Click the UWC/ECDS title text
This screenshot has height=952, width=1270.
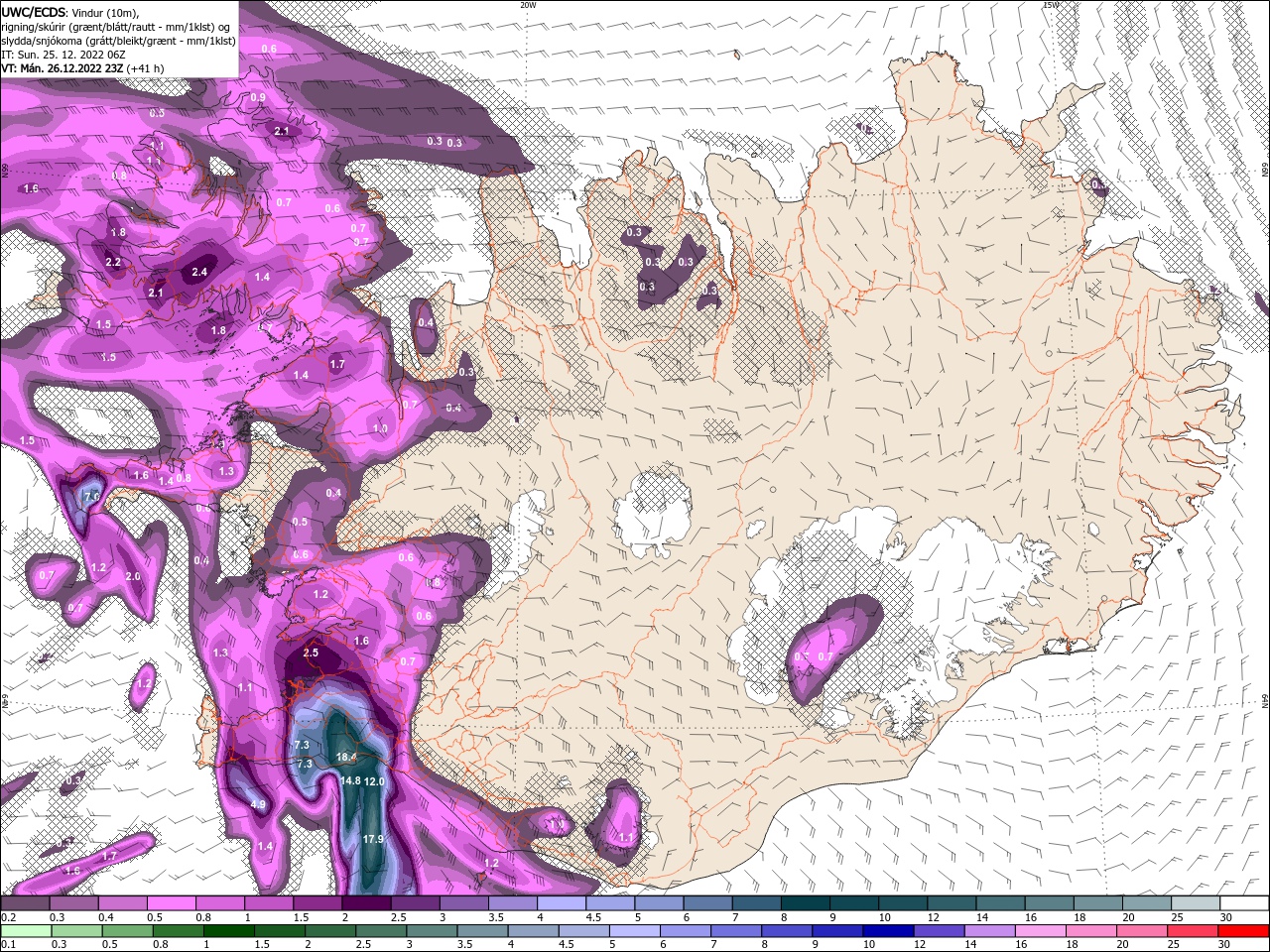click(x=35, y=11)
